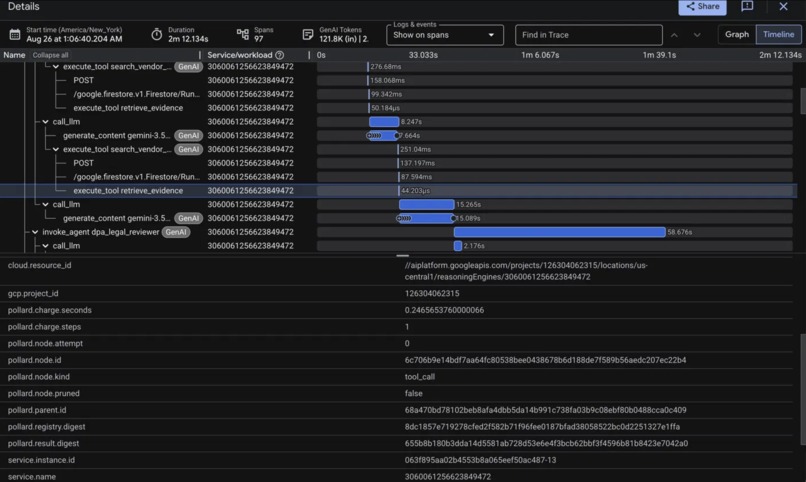Select highlighted execute_tool retrieve_evidence span 44.203µs
The width and height of the screenshot is (806, 482).
point(128,191)
